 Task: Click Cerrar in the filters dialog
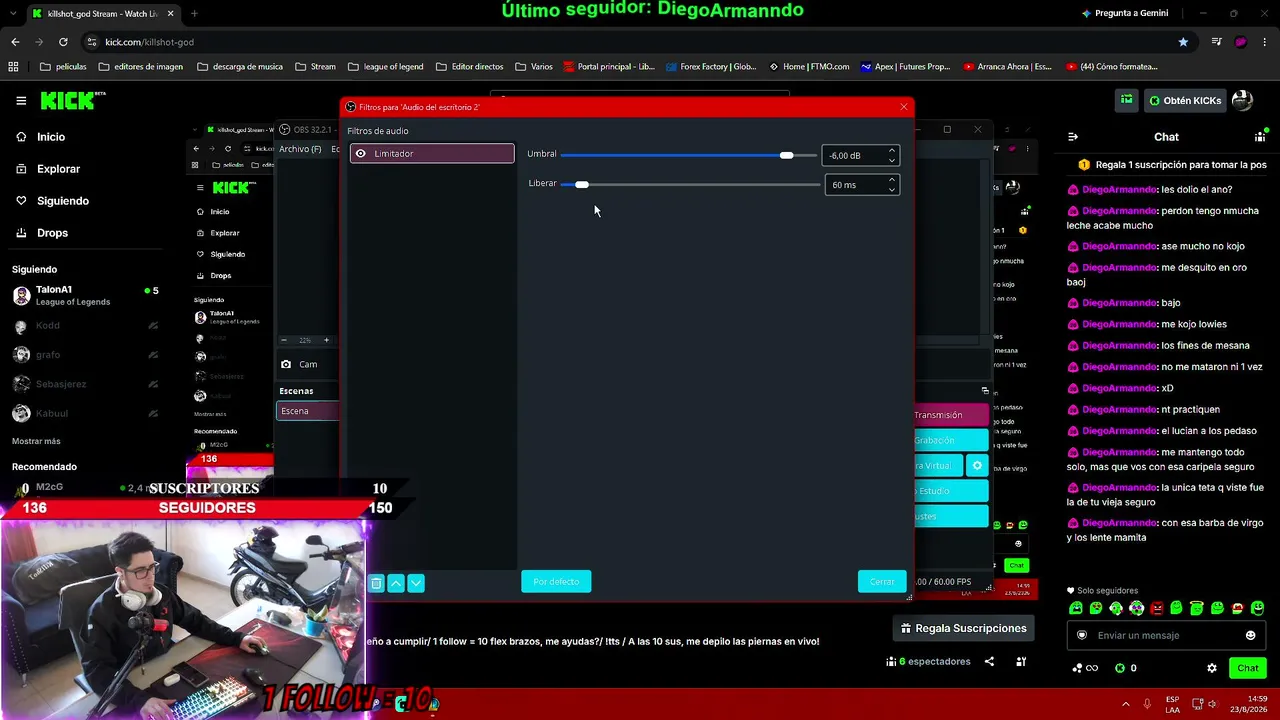click(x=882, y=582)
